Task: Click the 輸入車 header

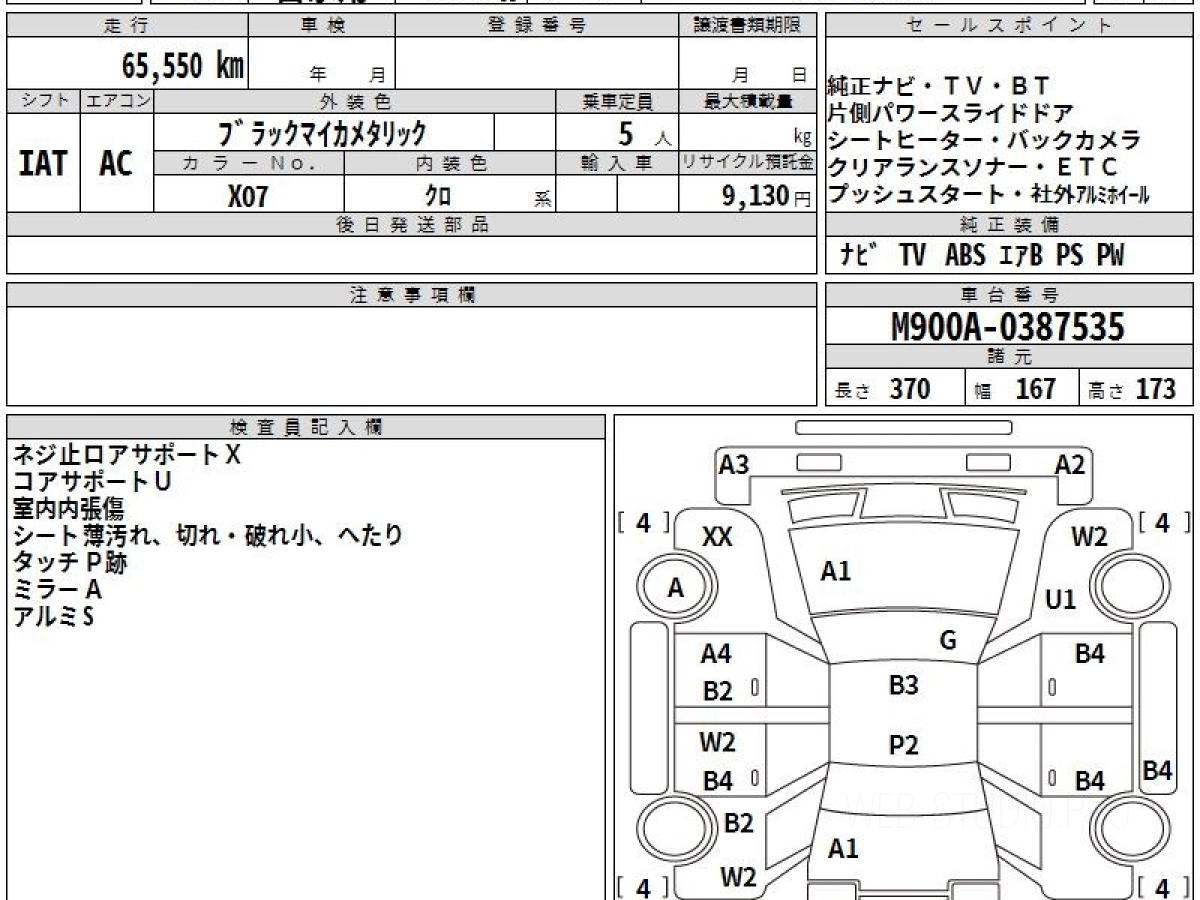Action: (617, 163)
